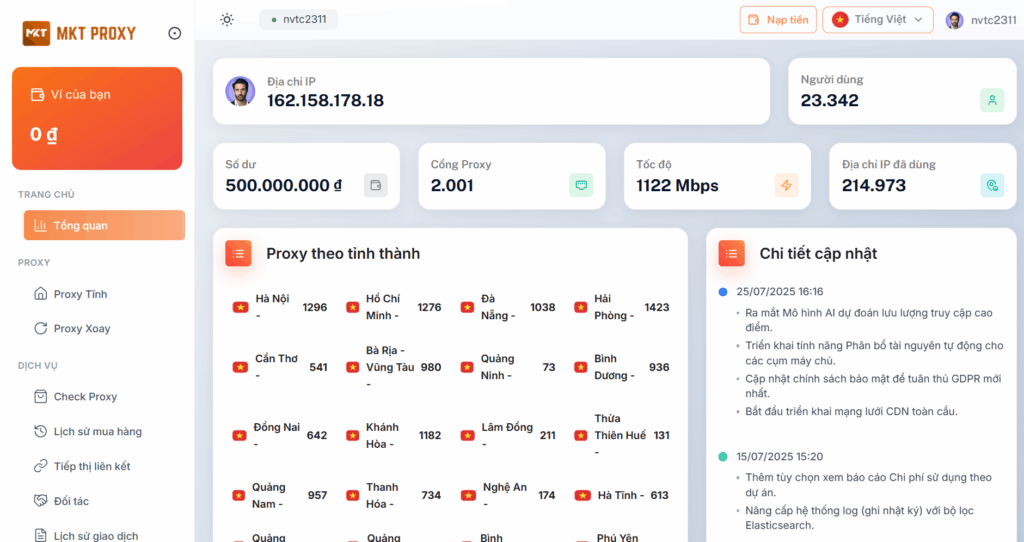Image resolution: width=1024 pixels, height=542 pixels.
Task: Open Lịch sử mua hàng page
Action: 97,432
